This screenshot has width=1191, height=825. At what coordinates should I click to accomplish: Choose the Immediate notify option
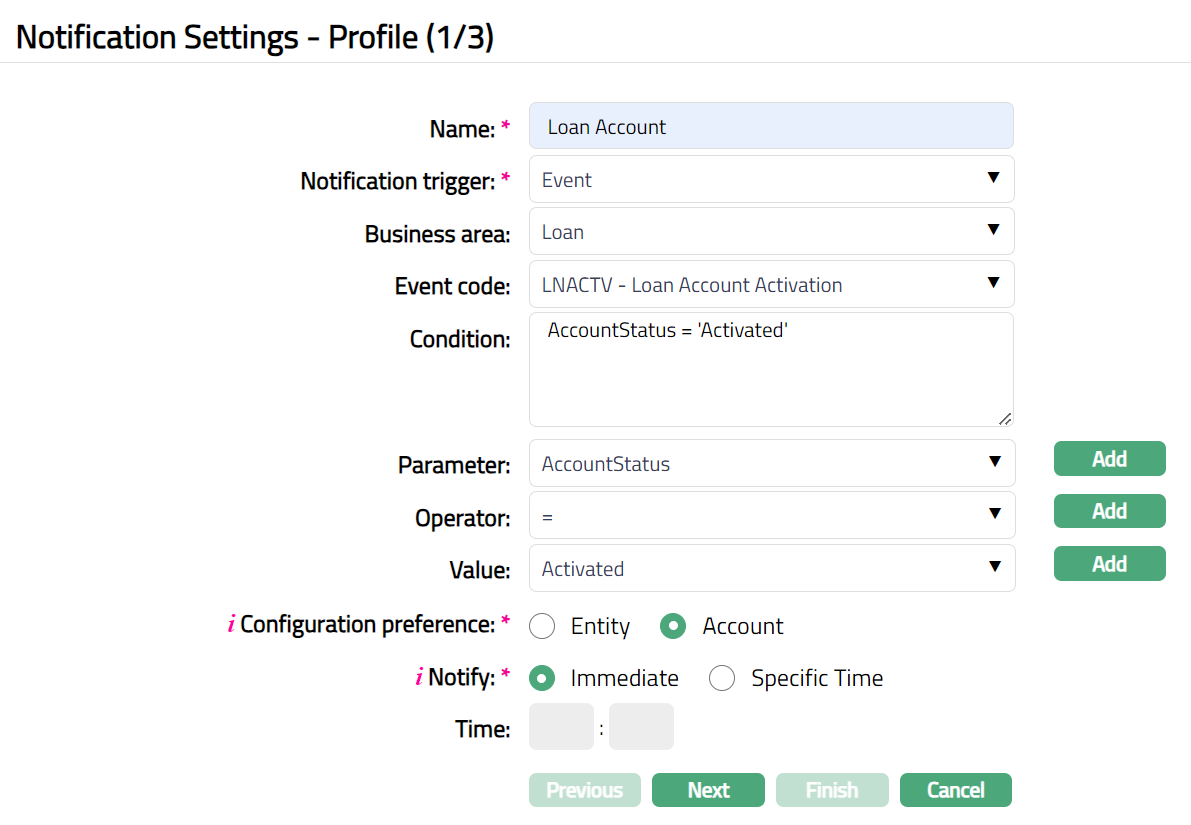point(542,679)
